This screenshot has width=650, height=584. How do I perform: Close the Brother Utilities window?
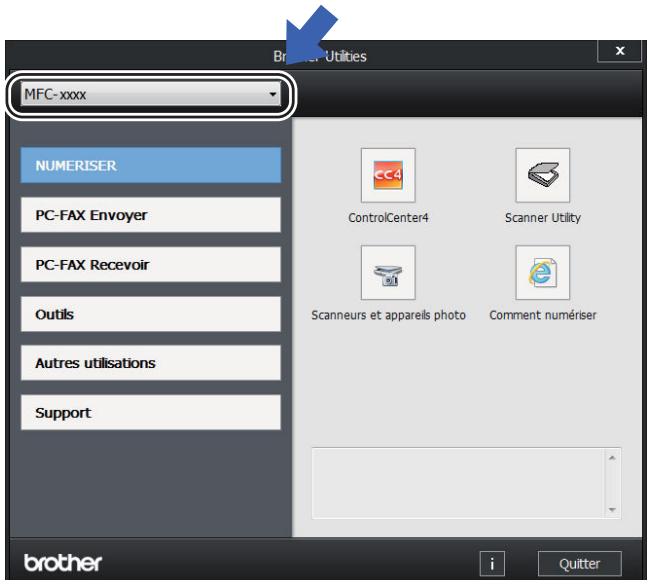pyautogui.click(x=619, y=51)
